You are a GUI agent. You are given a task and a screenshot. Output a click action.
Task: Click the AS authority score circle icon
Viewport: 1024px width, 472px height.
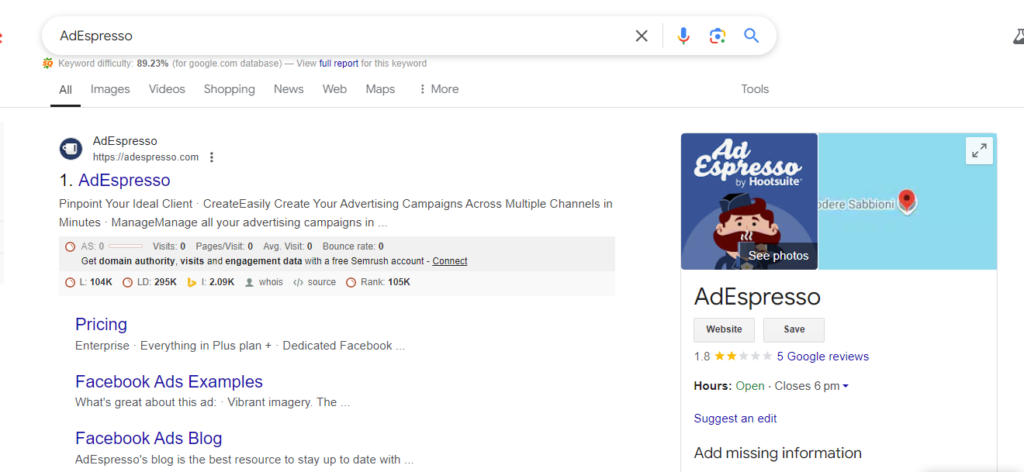click(70, 247)
